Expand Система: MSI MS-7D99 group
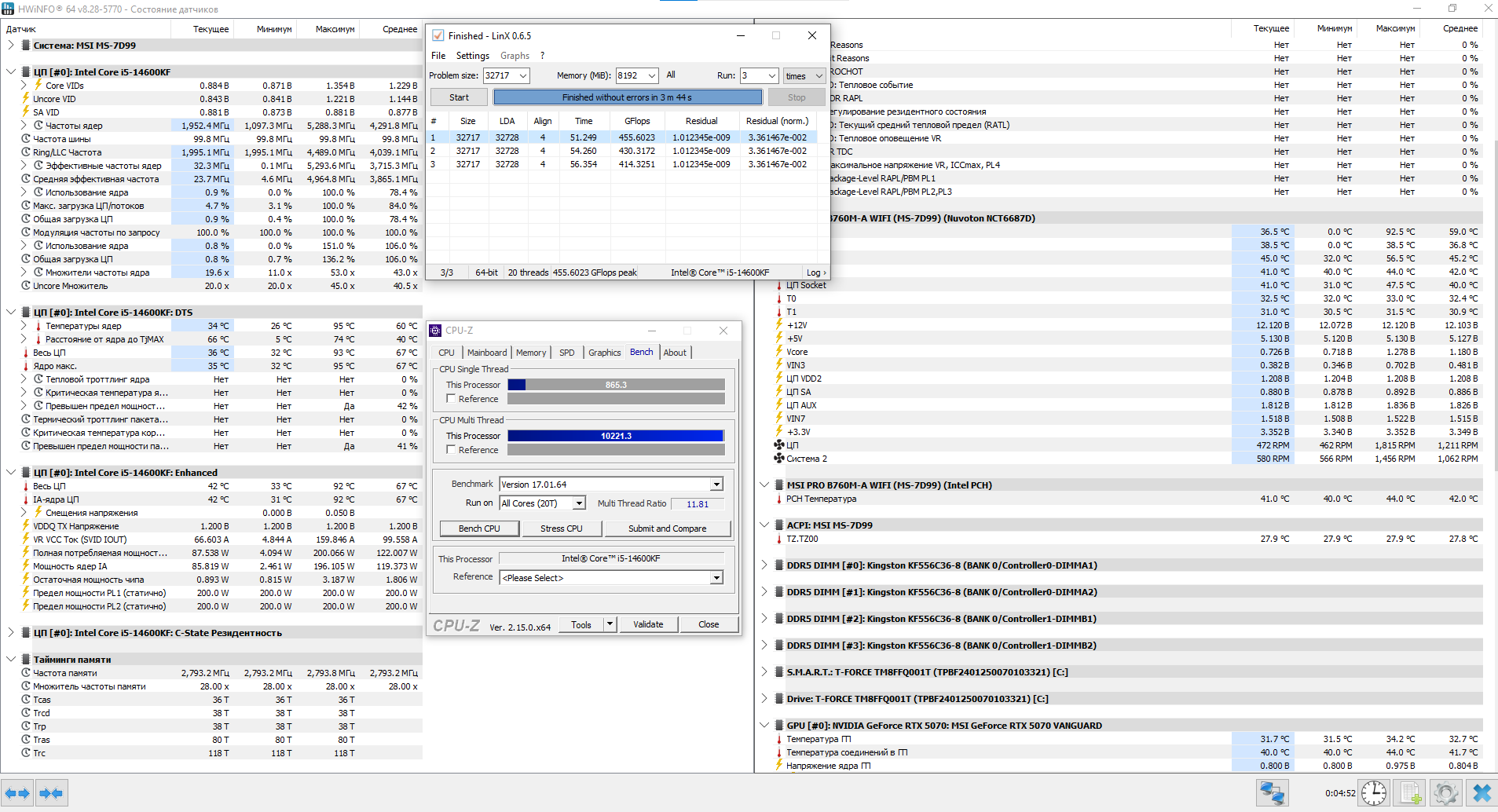 coord(11,45)
